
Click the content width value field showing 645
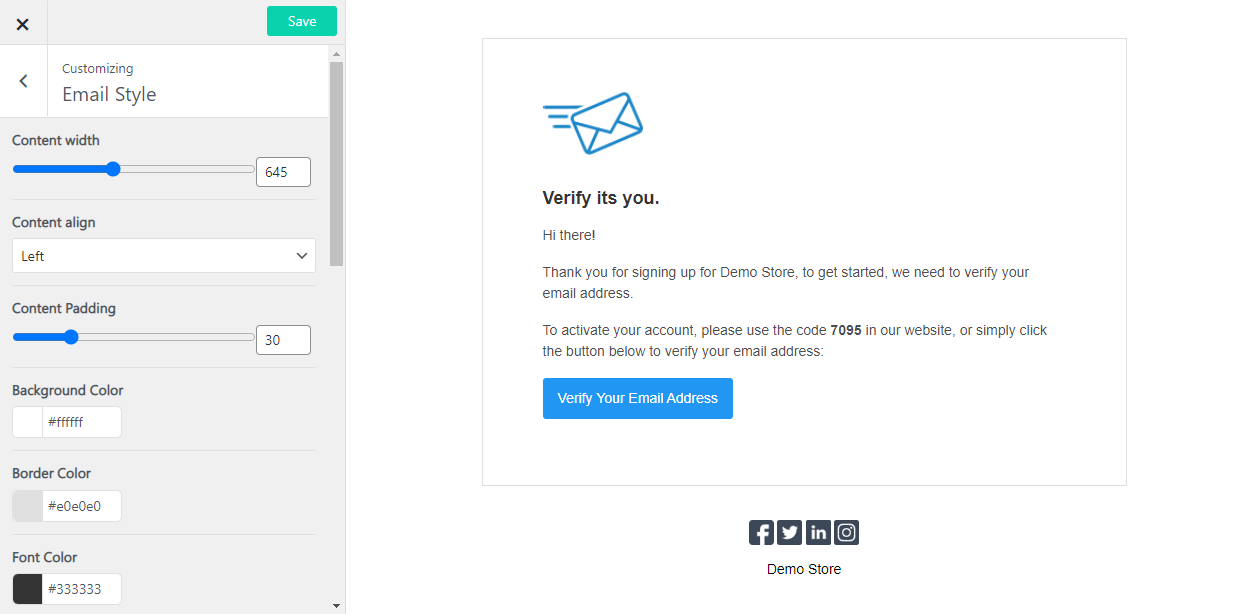point(283,171)
